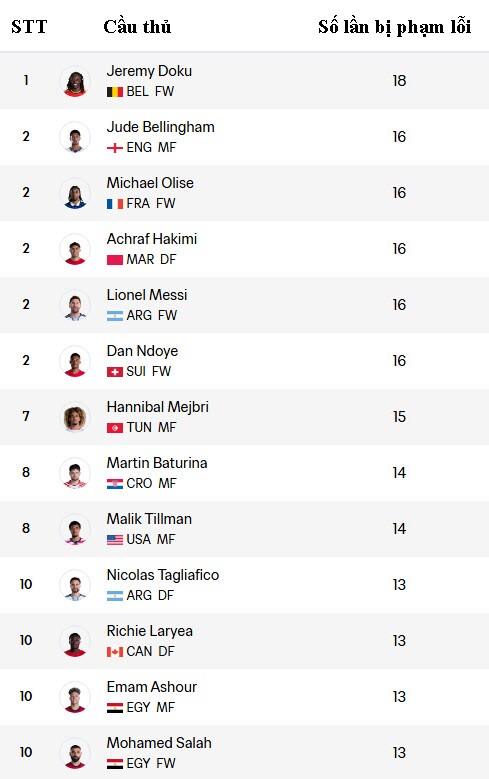Click the Morocco flag under Achraf Hakimi
The height and width of the screenshot is (779, 489).
115,260
